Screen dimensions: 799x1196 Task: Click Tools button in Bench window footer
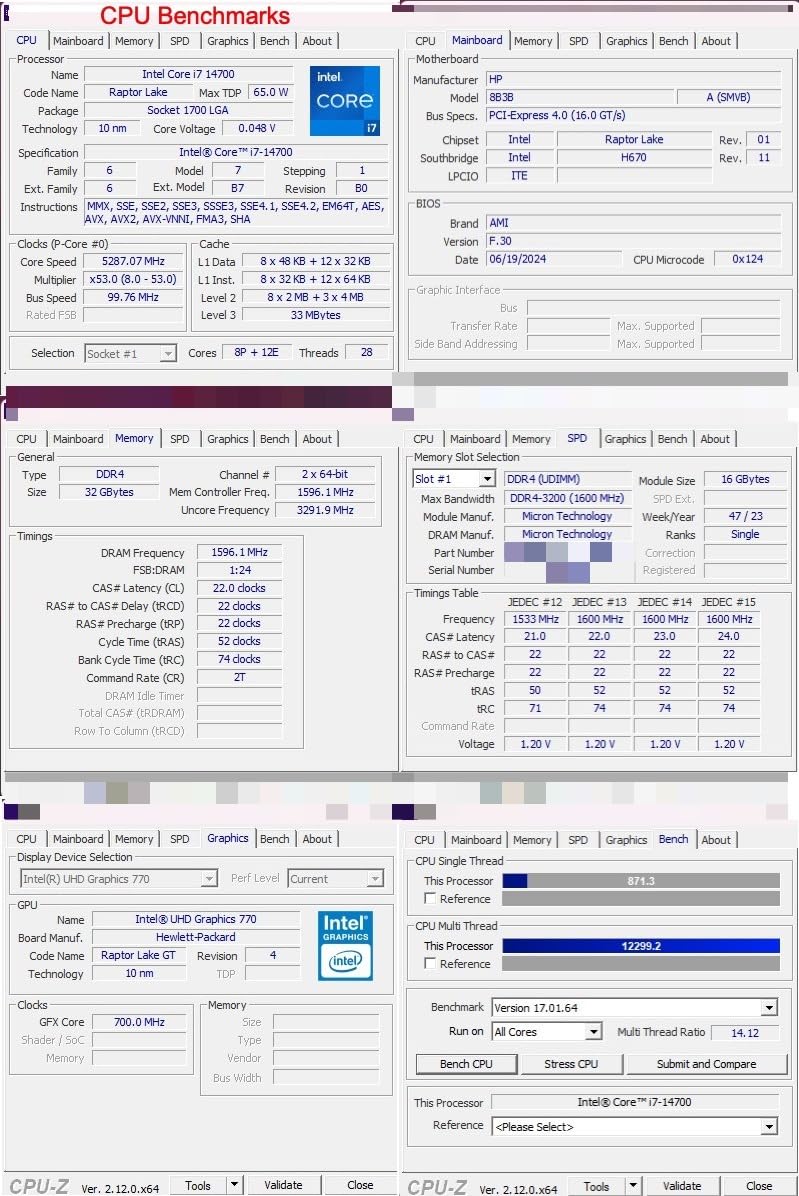pos(596,1186)
